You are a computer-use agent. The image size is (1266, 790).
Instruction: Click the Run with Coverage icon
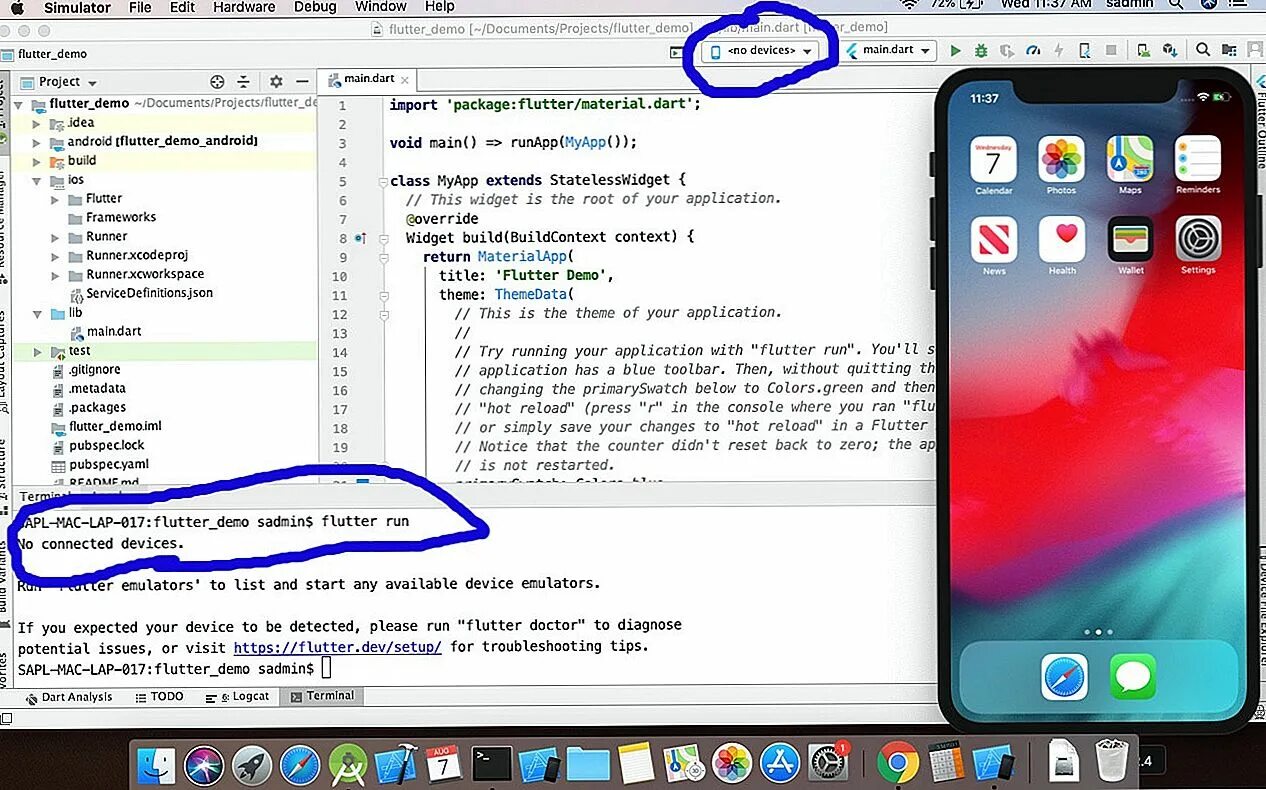[x=1007, y=50]
